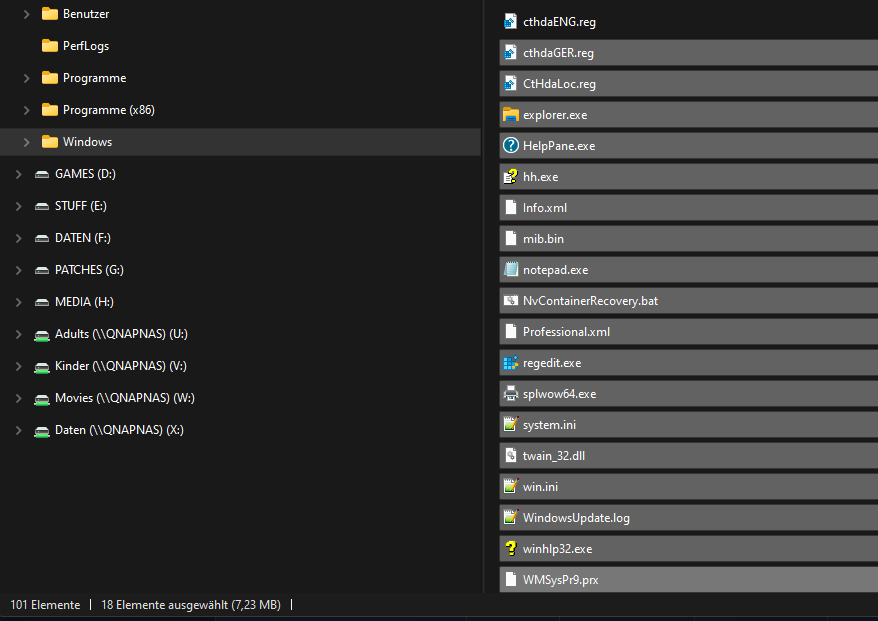
Task: Click the explorer.exe application icon
Action: coord(510,115)
